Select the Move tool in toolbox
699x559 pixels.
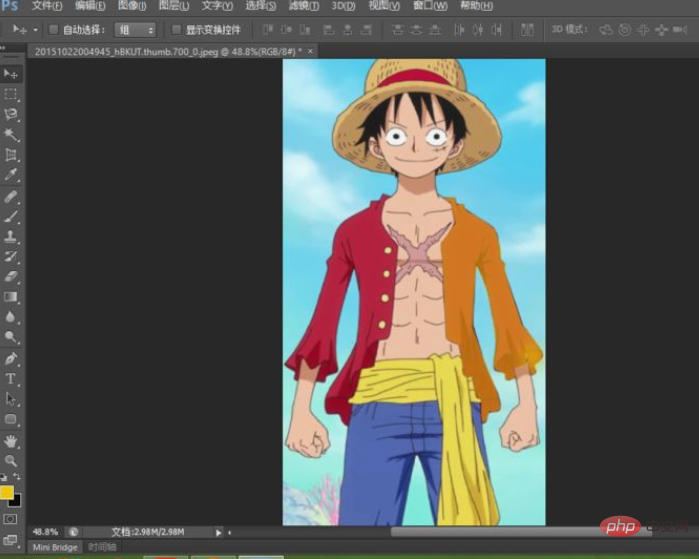click(x=10, y=74)
